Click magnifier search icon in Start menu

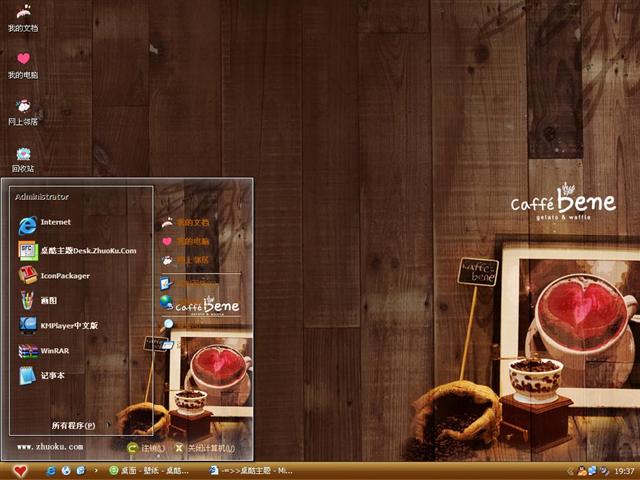(x=168, y=325)
